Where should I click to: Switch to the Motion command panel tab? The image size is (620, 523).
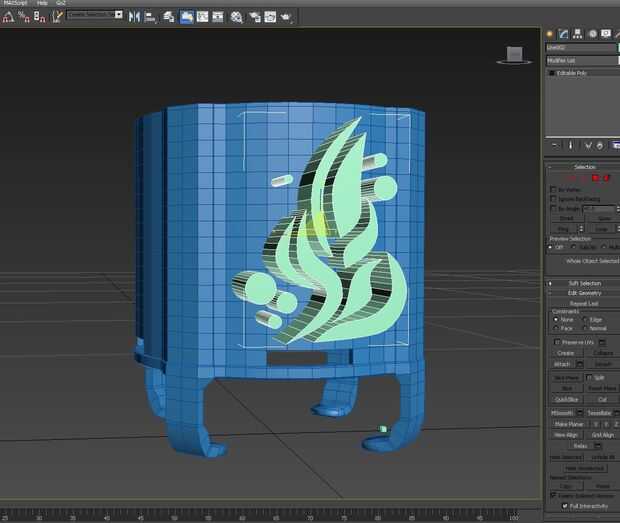(592, 34)
